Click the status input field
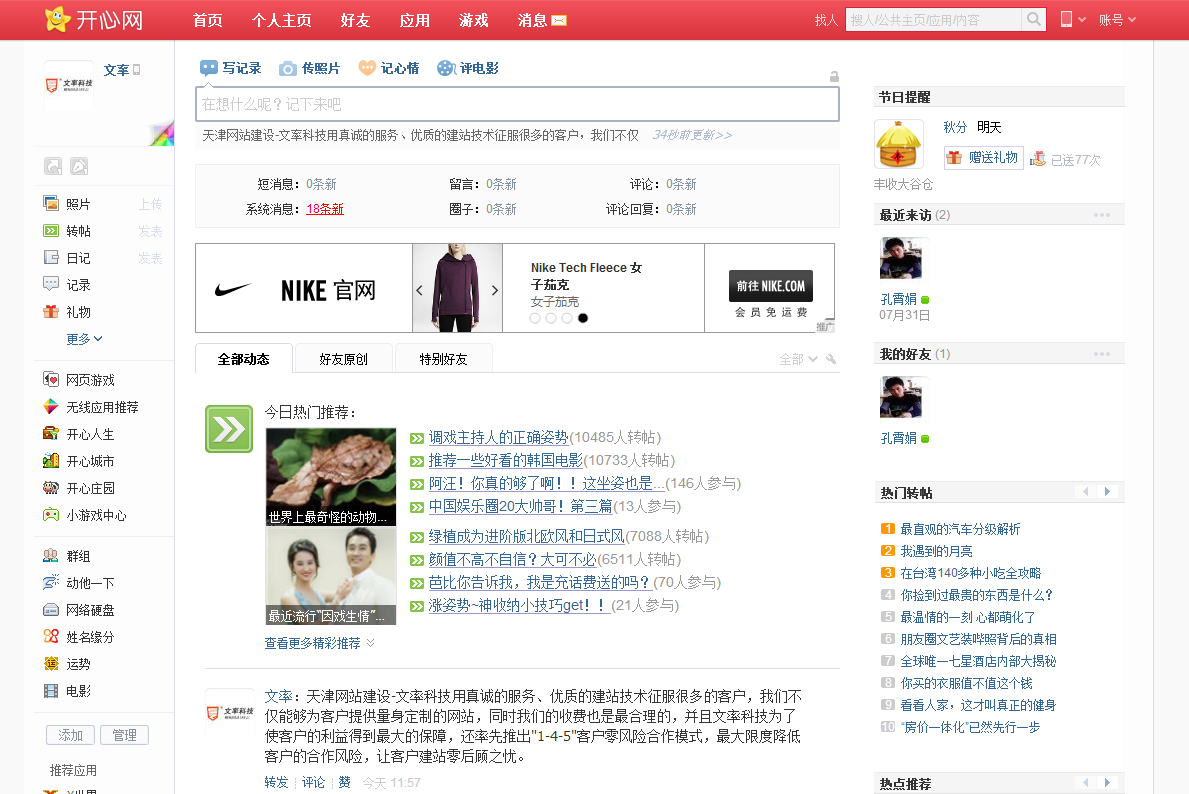 click(x=516, y=104)
